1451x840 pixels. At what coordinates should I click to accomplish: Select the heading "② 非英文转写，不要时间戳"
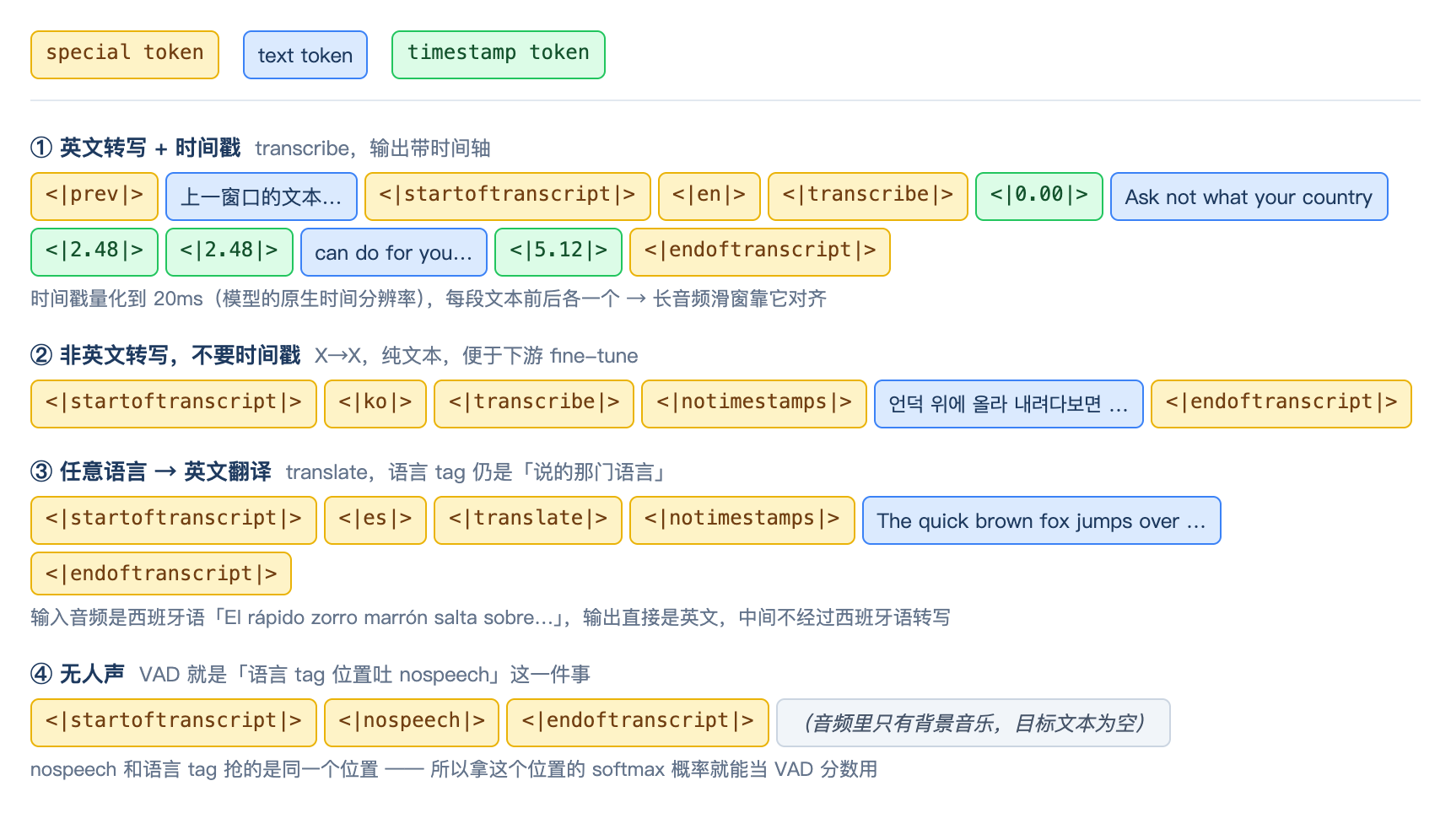pos(165,356)
